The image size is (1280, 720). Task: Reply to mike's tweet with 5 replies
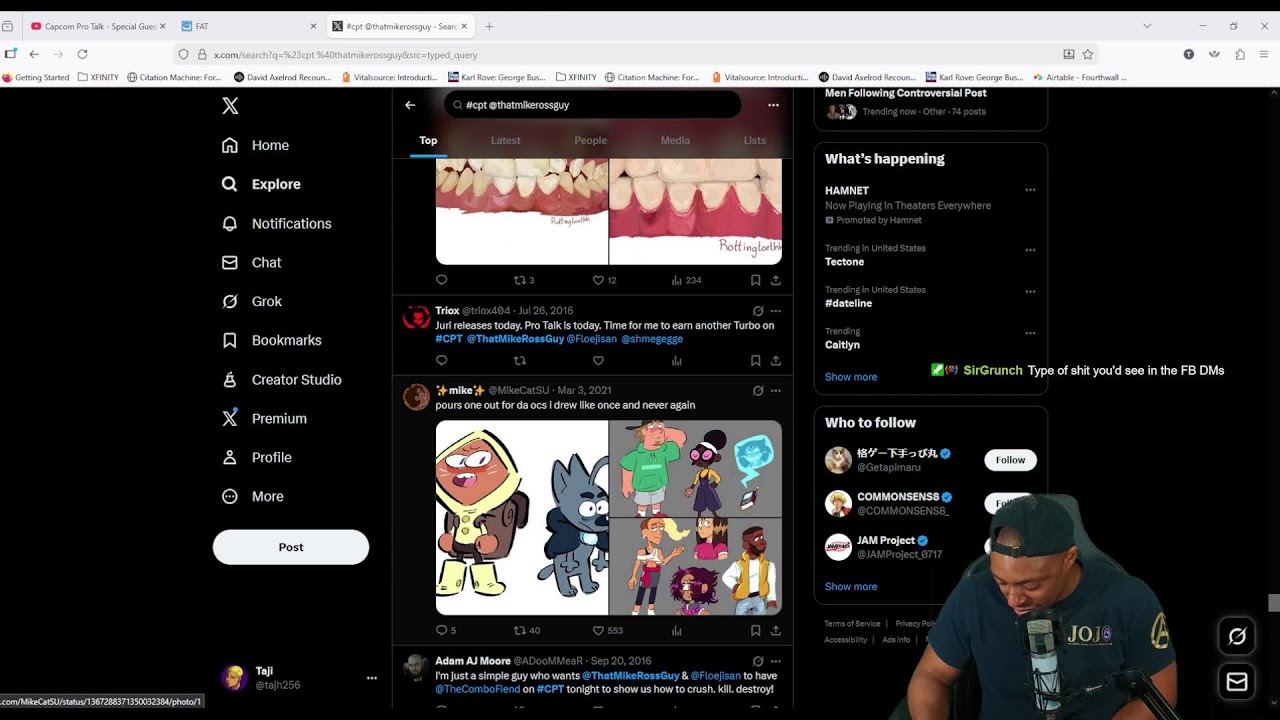point(446,631)
